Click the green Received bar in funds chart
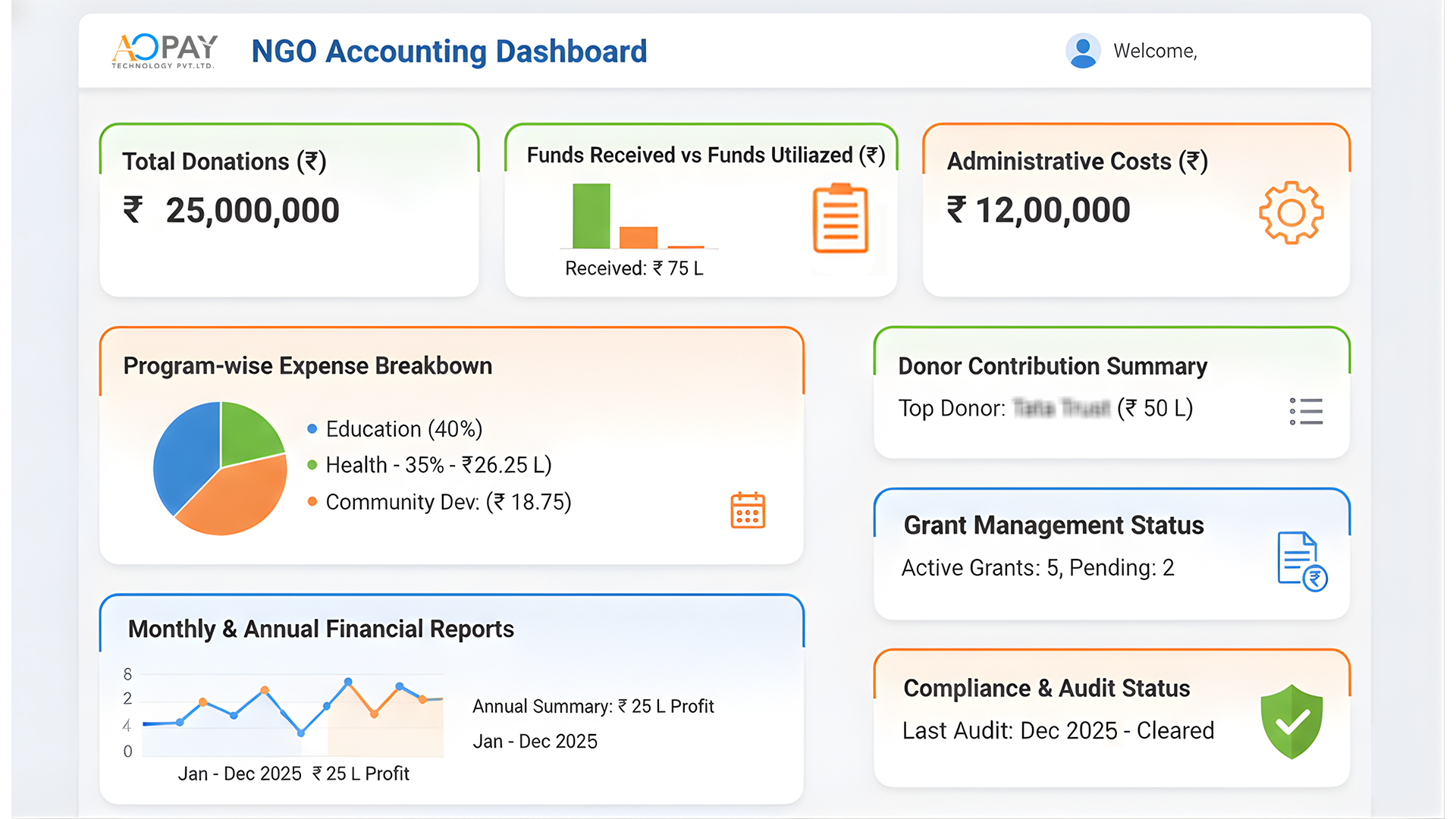 tap(592, 216)
